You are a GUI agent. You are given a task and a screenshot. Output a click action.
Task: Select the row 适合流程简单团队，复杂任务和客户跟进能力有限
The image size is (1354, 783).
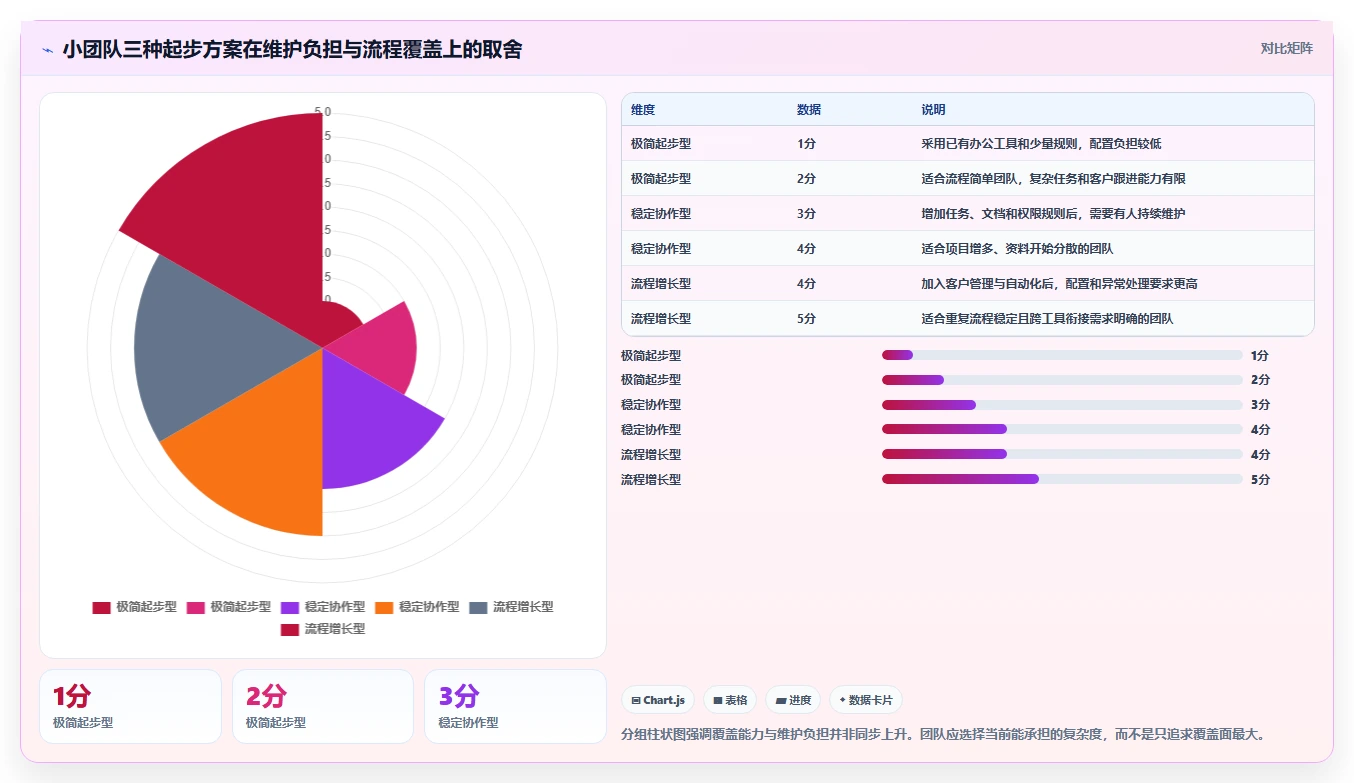tap(967, 178)
